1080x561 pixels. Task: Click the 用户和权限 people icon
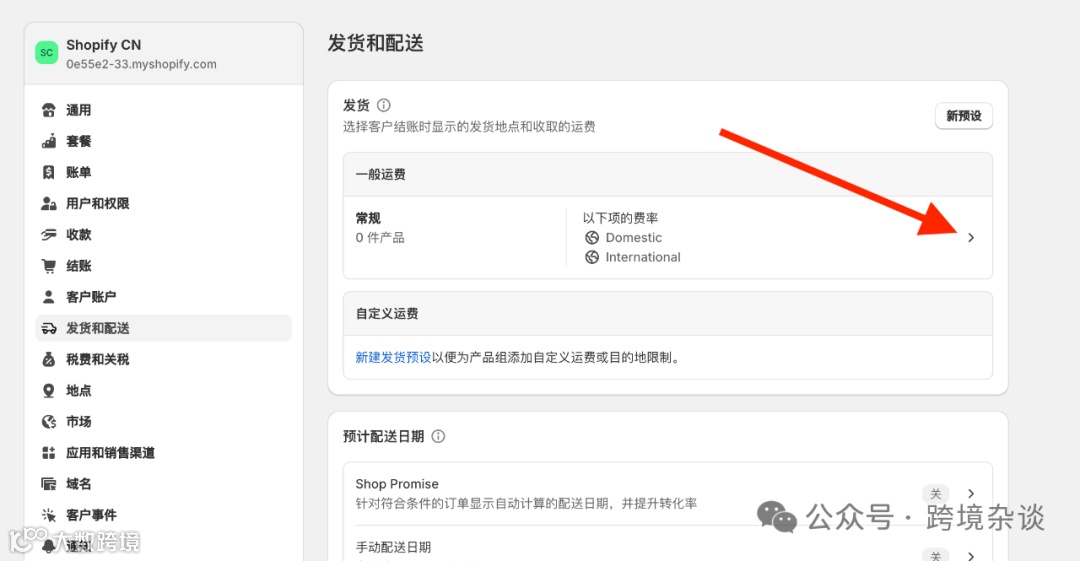(48, 203)
